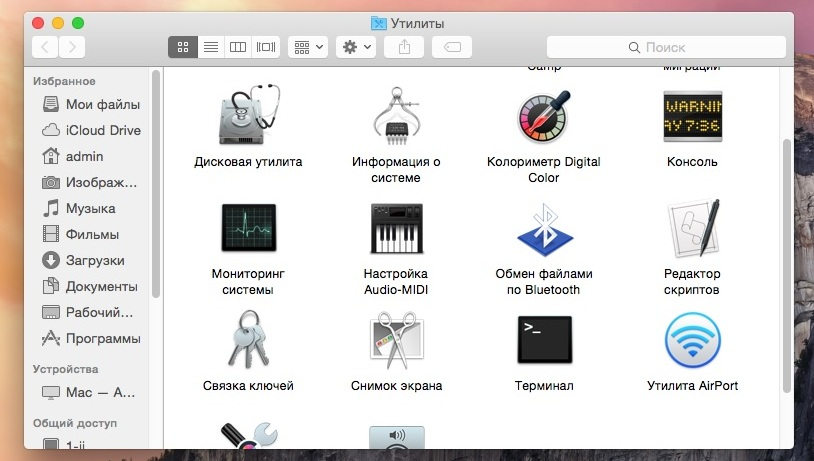The width and height of the screenshot is (814, 461).
Task: Open Информация о системе app icon
Action: click(x=397, y=116)
